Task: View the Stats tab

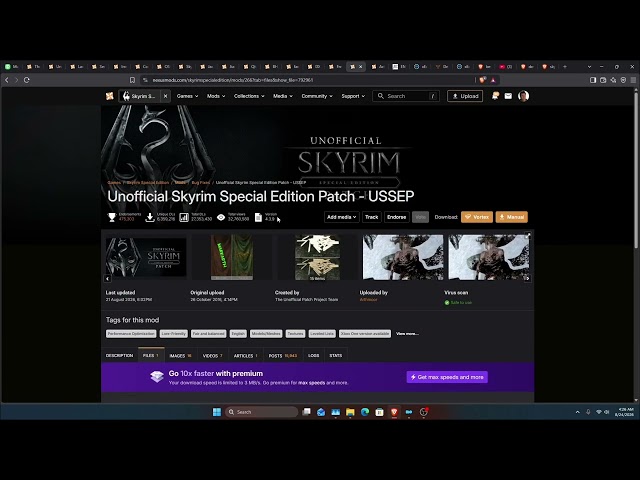Action: click(336, 356)
